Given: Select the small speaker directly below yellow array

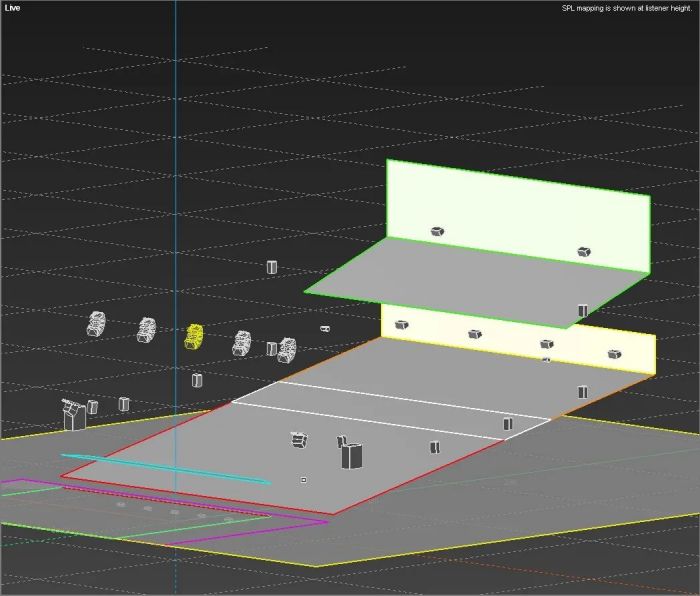Looking at the screenshot, I should pos(197,380).
